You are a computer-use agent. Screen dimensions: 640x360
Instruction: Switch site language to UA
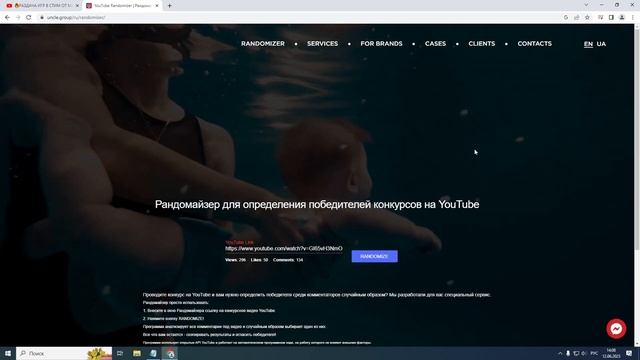tap(601, 44)
